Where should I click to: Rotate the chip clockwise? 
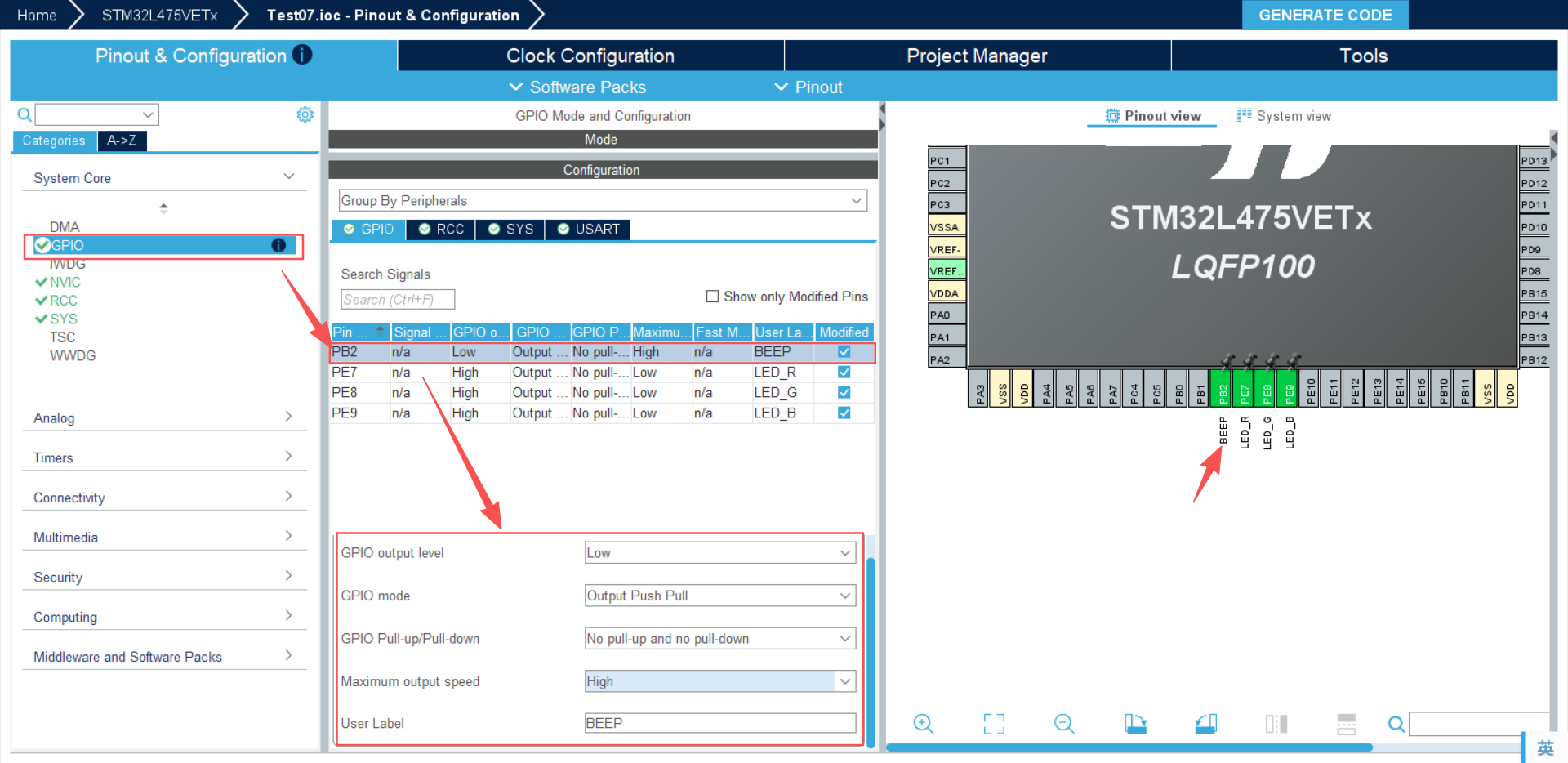coord(1135,724)
